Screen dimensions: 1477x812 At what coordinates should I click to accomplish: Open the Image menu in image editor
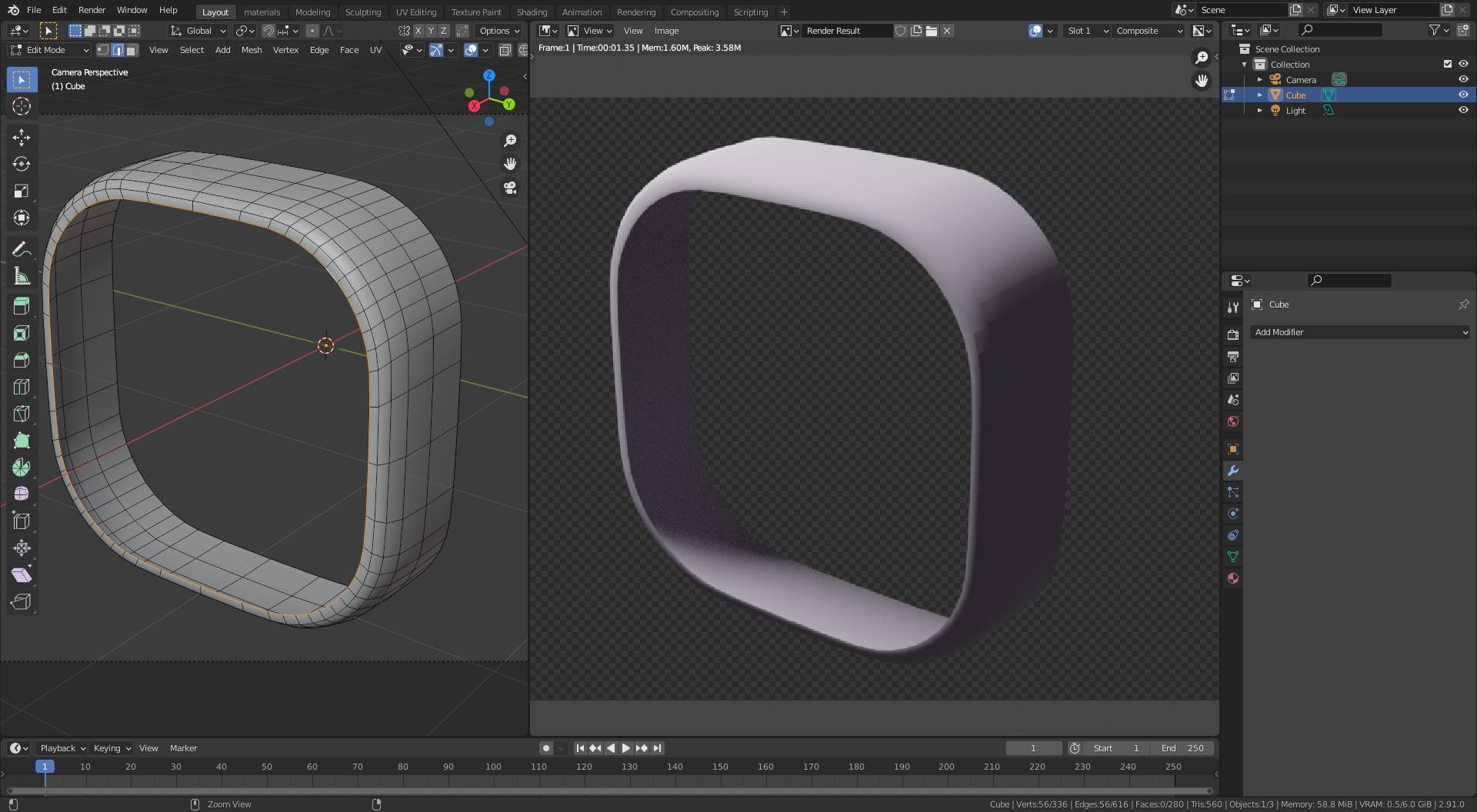(666, 31)
